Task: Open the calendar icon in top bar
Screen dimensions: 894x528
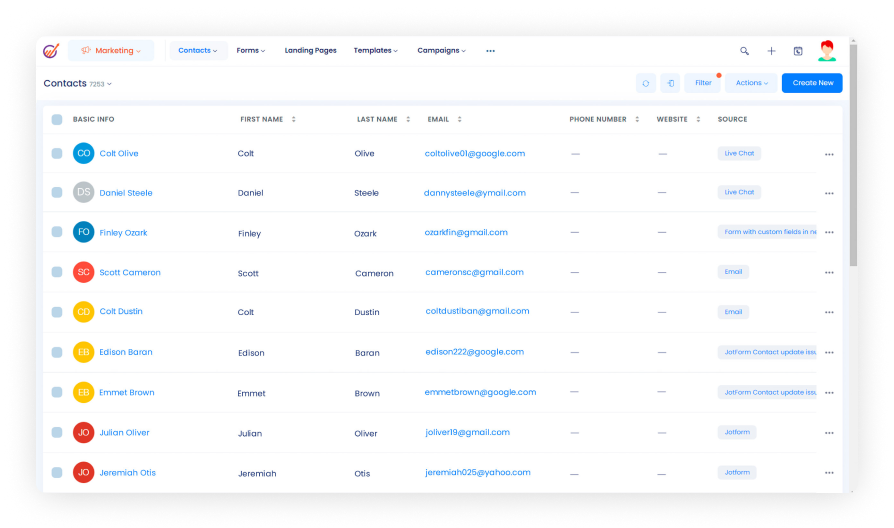Action: 798,51
